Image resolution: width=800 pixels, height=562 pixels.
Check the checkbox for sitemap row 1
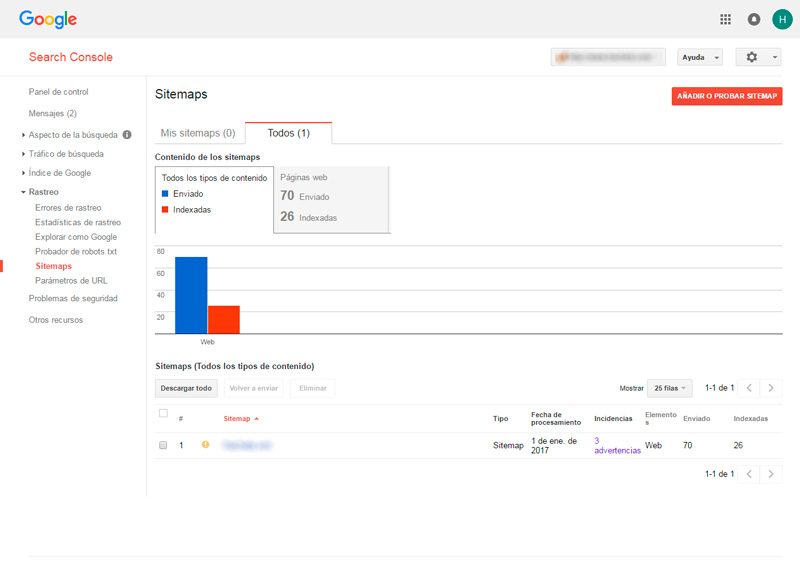(163, 445)
